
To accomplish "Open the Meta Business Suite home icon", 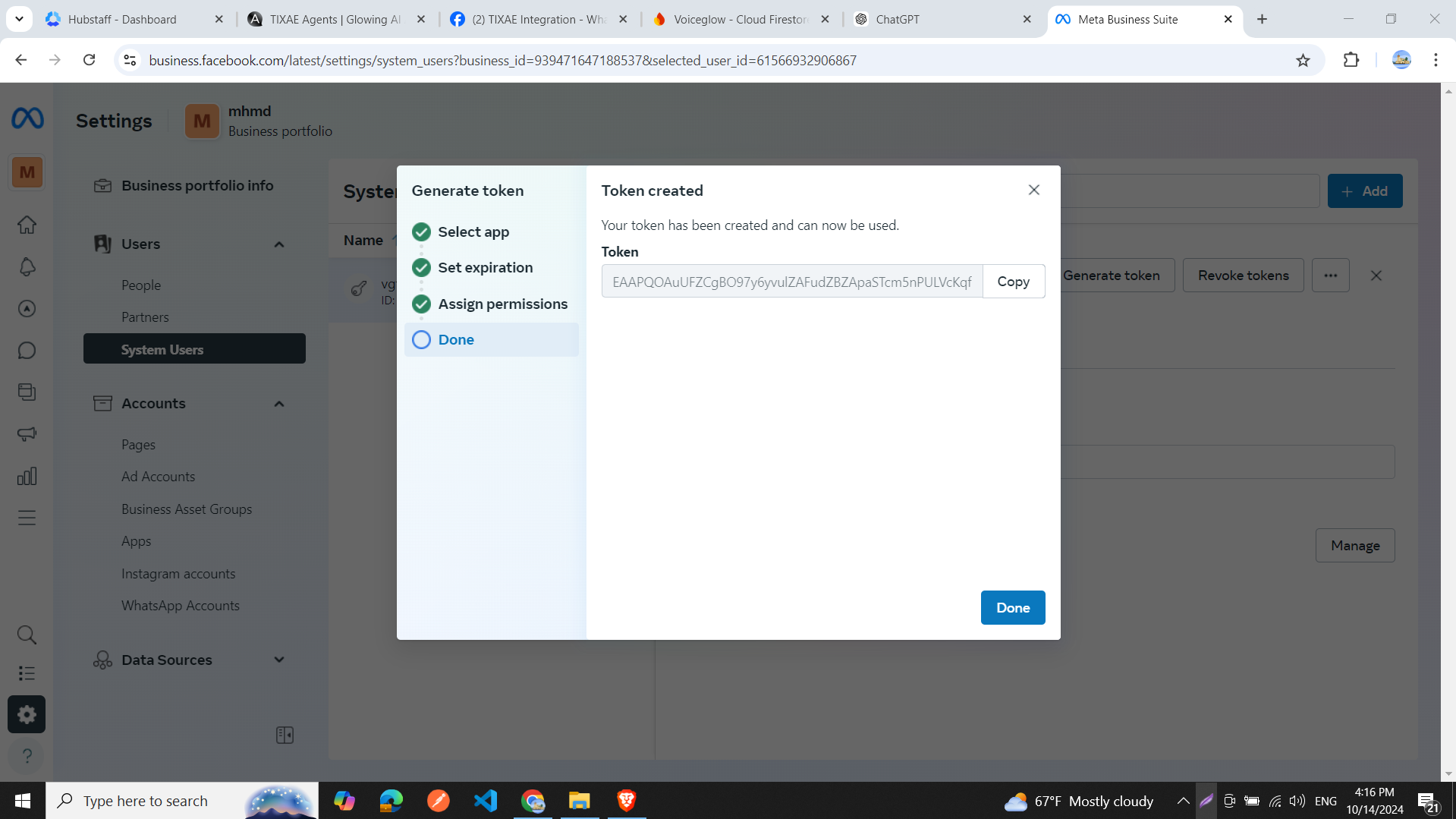I will (27, 225).
